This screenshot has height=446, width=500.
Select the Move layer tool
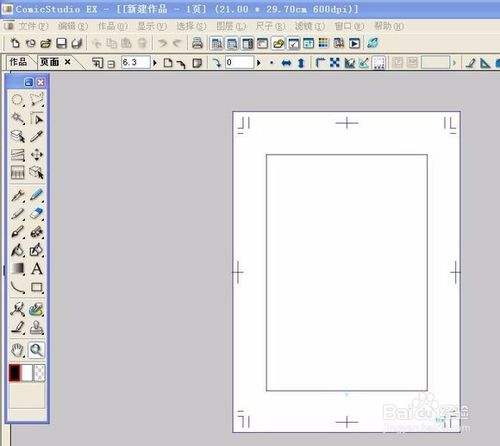pyautogui.click(x=37, y=155)
